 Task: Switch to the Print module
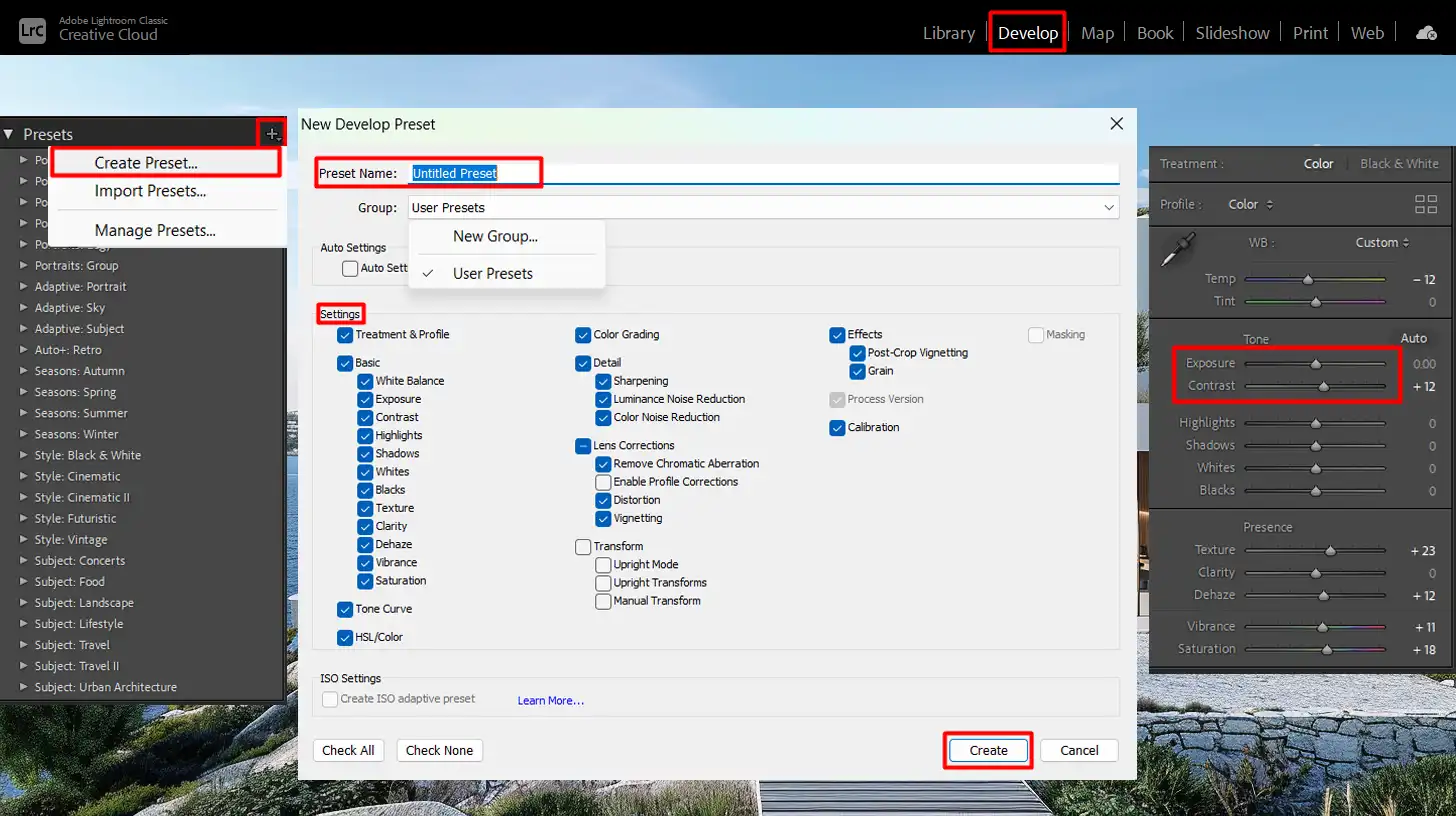(1310, 33)
